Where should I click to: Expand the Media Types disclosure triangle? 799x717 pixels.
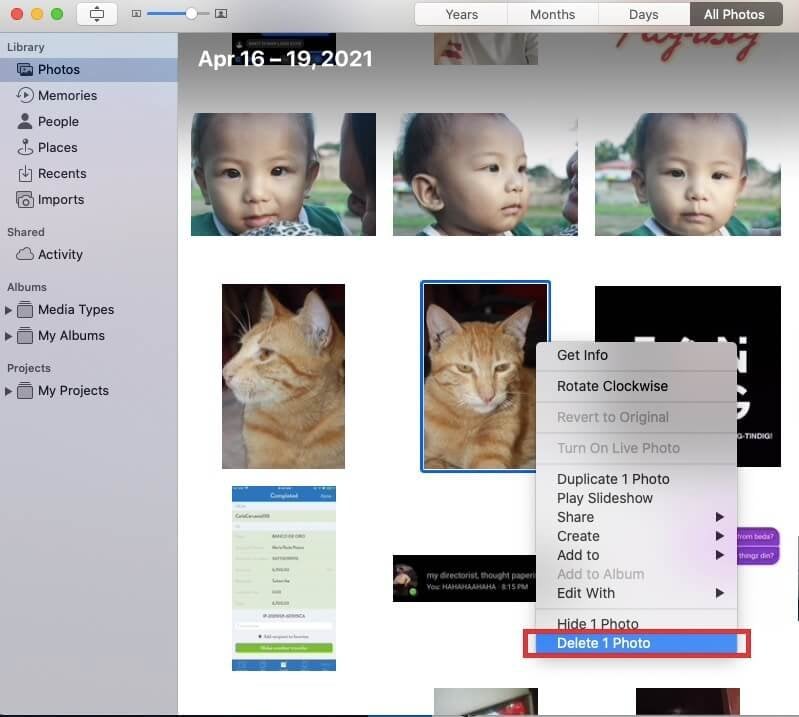click(x=8, y=310)
